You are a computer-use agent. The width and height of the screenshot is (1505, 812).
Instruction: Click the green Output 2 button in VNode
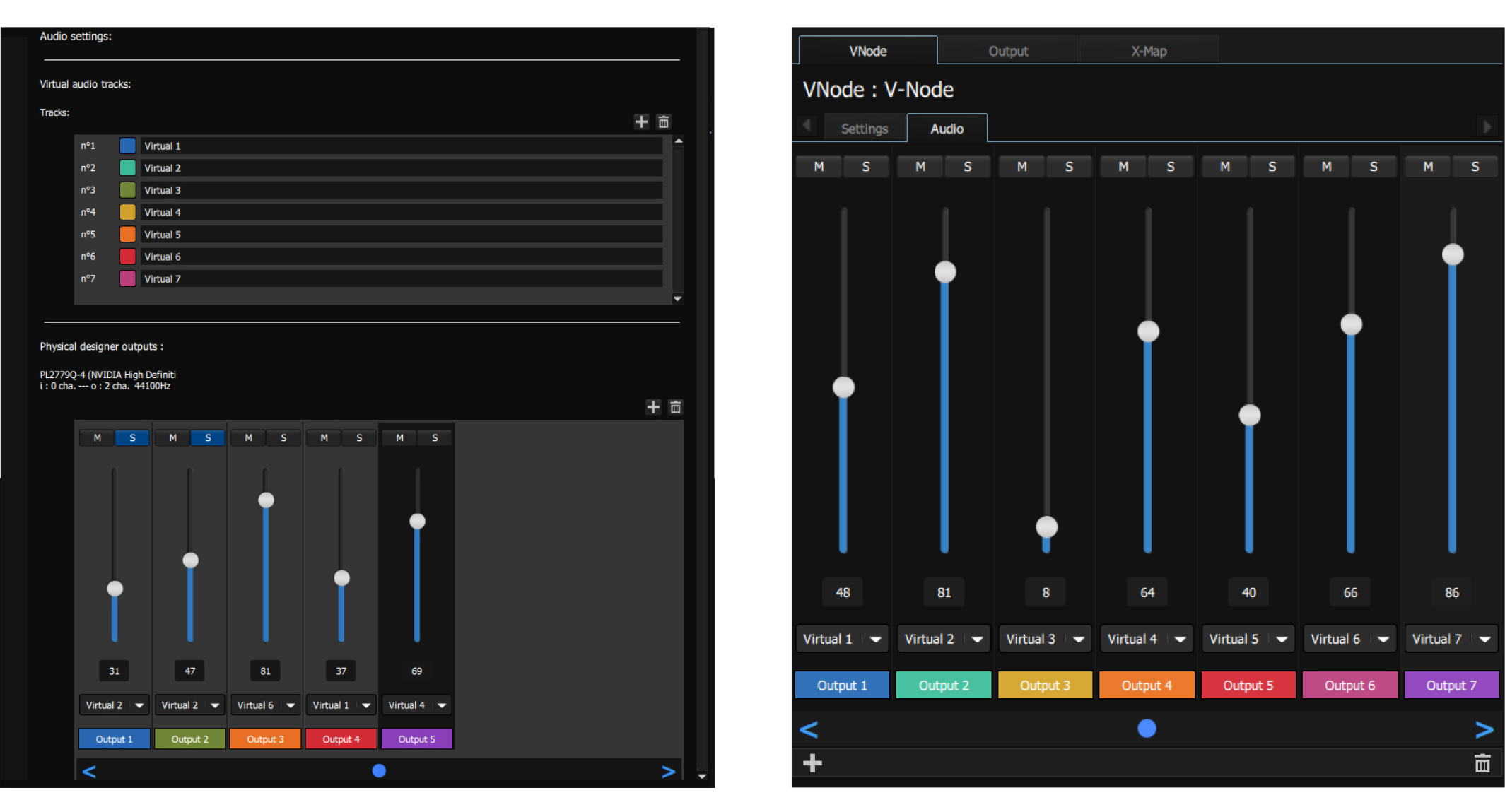click(944, 685)
